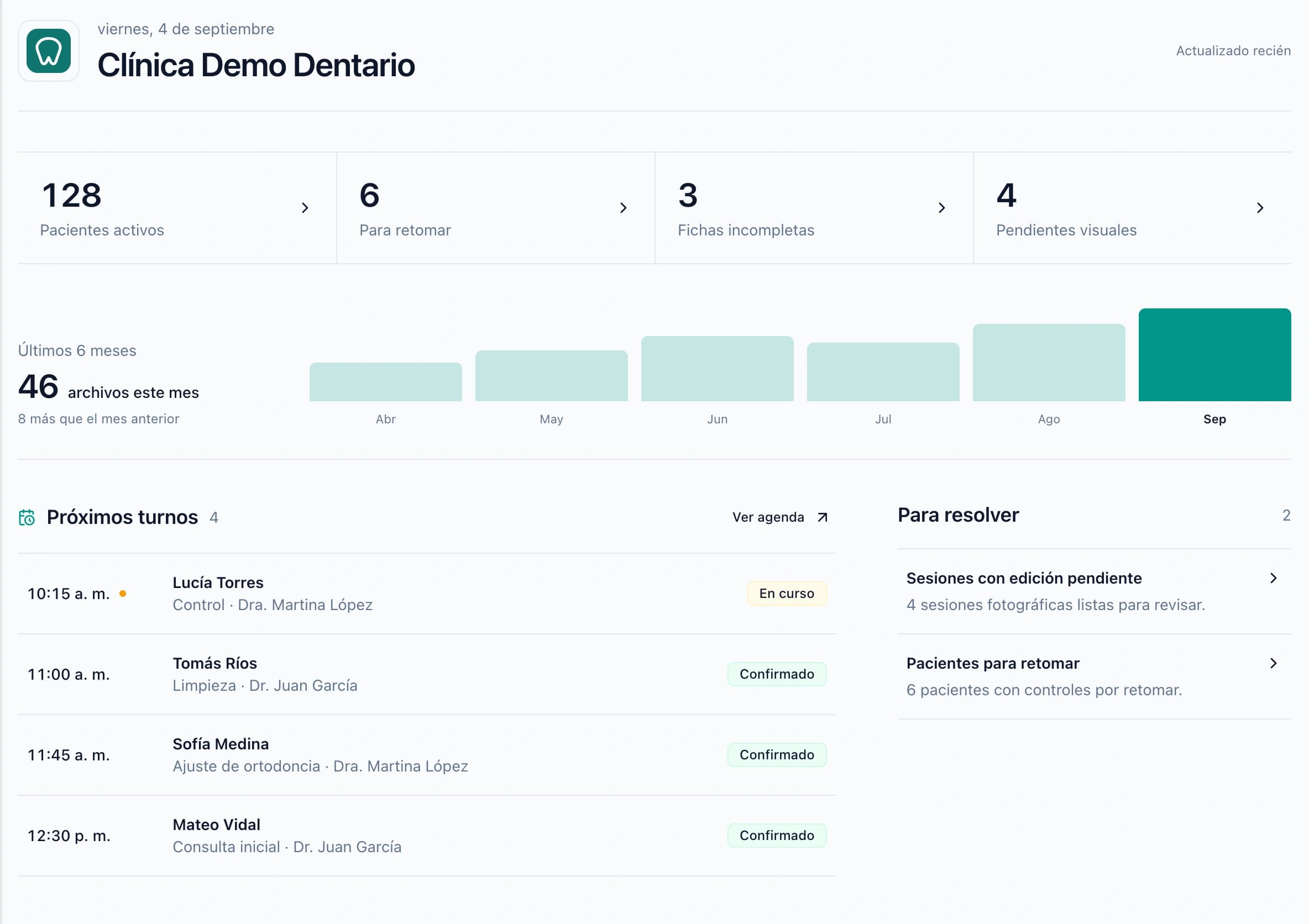This screenshot has height=924, width=1309.
Task: Click the Sep month label
Action: 1215,419
